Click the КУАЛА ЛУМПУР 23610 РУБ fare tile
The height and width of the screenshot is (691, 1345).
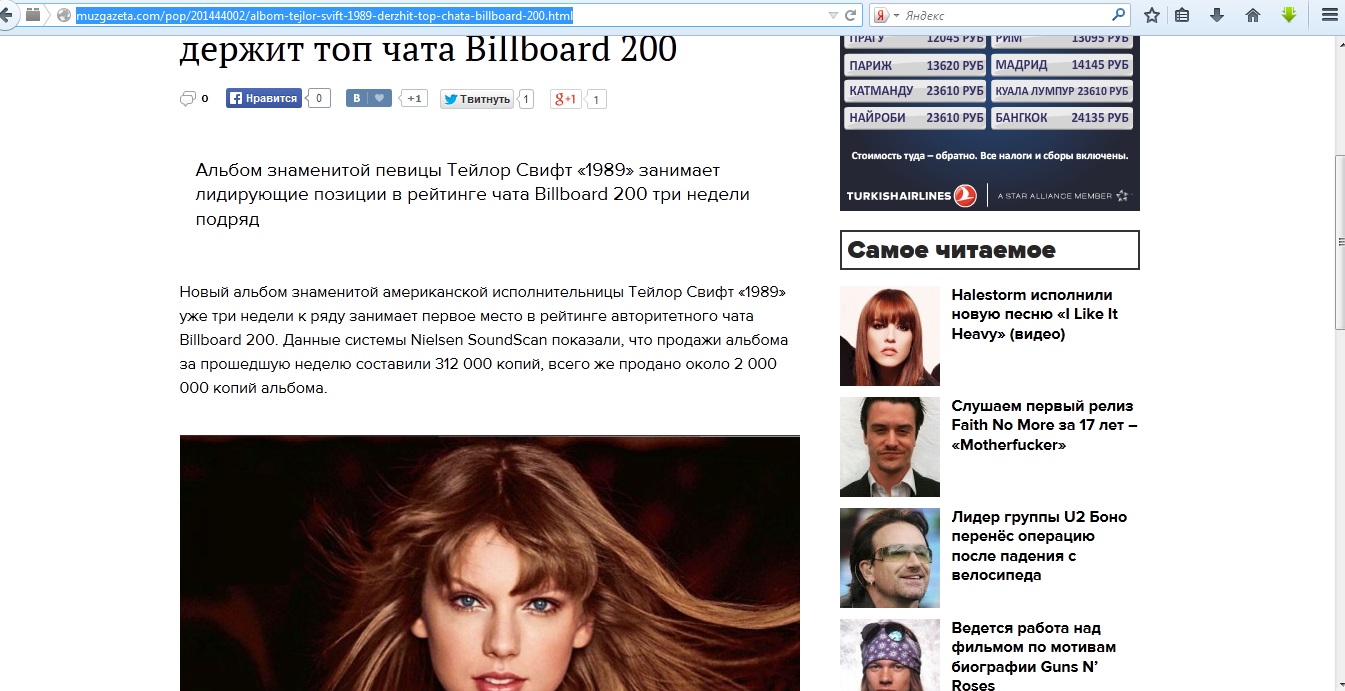pyautogui.click(x=1062, y=91)
